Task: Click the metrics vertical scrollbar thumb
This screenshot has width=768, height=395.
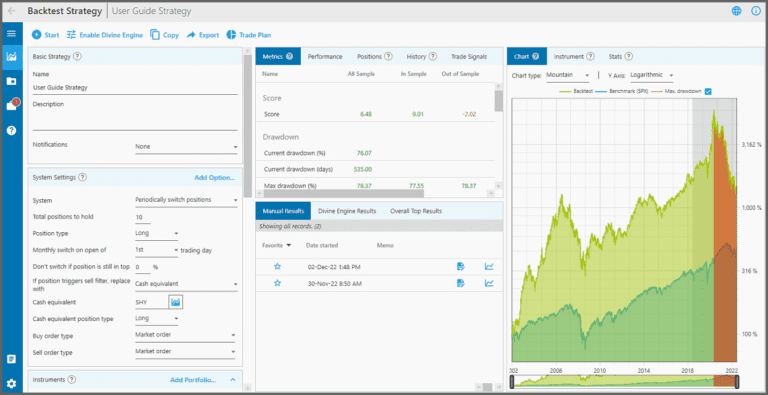Action: (499, 101)
